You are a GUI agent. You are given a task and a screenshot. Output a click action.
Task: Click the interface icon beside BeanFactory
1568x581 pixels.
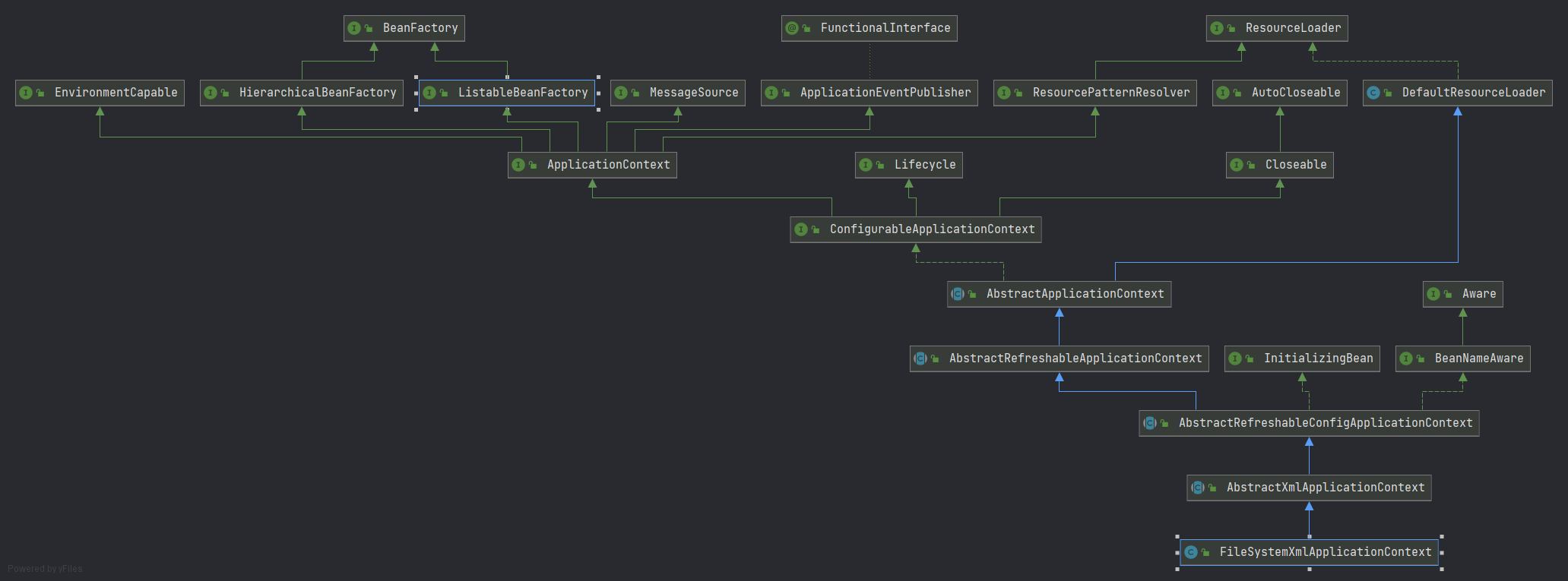pos(354,28)
